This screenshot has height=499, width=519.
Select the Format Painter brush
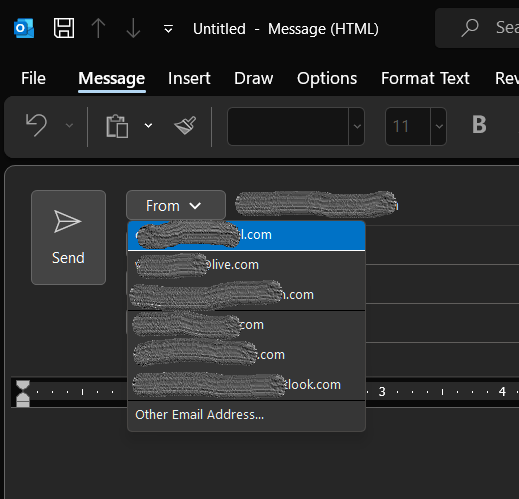[185, 126]
